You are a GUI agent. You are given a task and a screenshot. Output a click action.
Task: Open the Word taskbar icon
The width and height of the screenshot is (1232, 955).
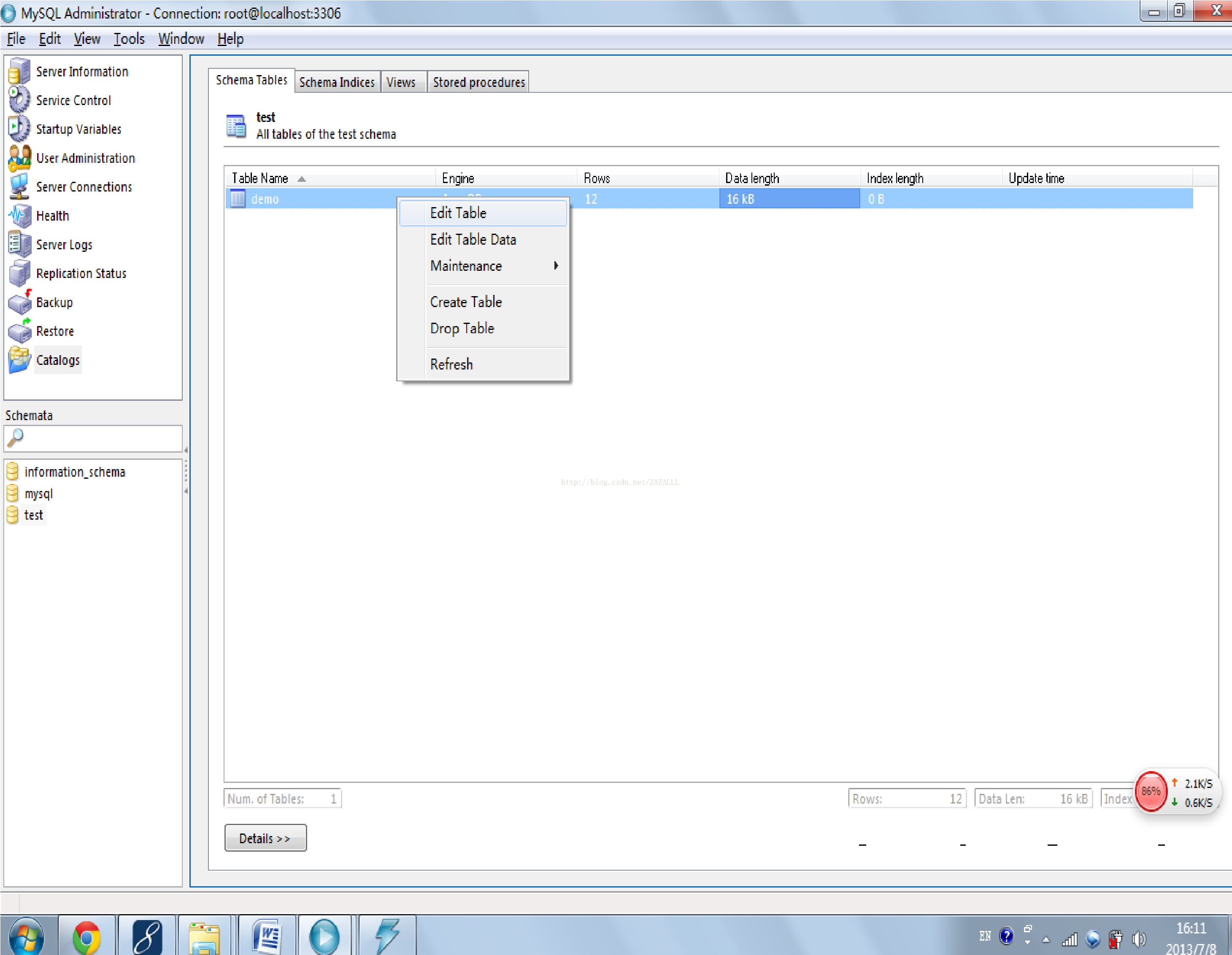pyautogui.click(x=267, y=936)
